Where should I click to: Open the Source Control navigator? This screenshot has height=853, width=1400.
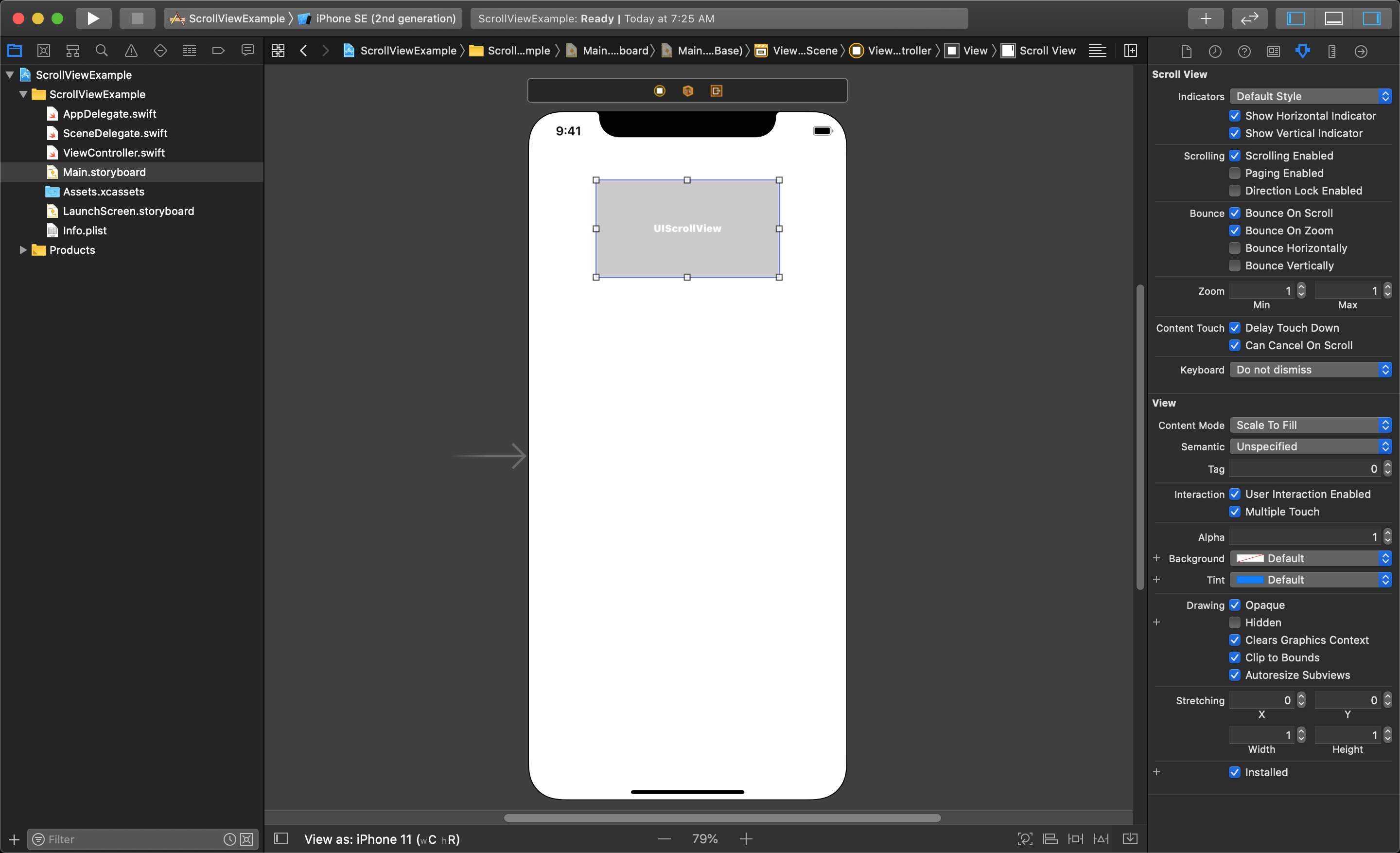pos(44,51)
